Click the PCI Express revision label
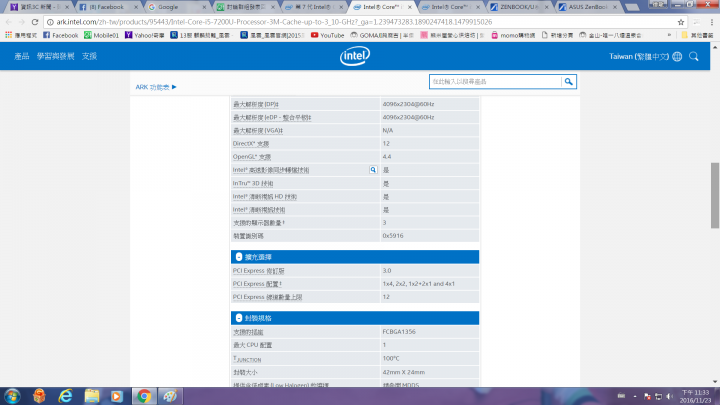The height and width of the screenshot is (405, 720). pyautogui.click(x=259, y=271)
